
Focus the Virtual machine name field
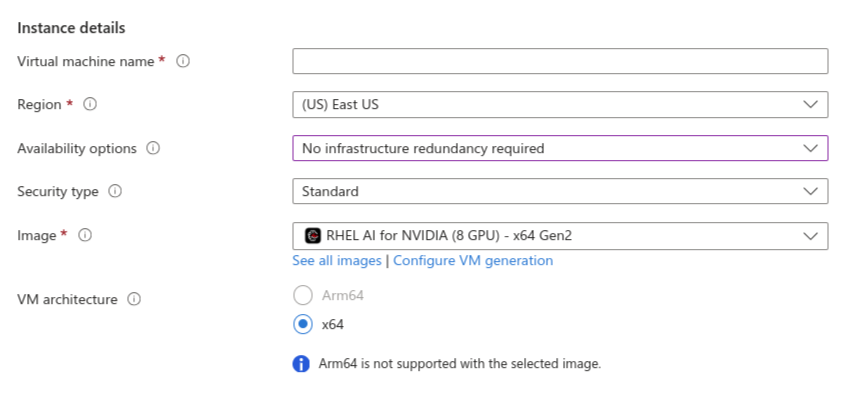pyautogui.click(x=560, y=61)
